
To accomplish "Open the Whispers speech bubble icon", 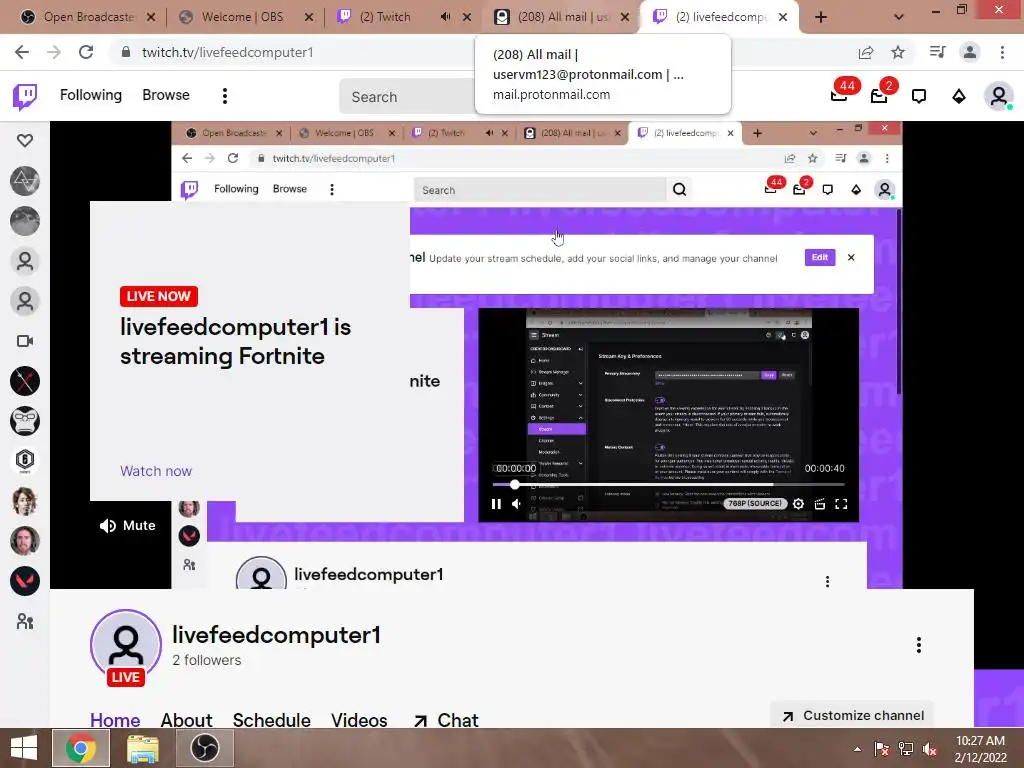I will click(x=919, y=97).
